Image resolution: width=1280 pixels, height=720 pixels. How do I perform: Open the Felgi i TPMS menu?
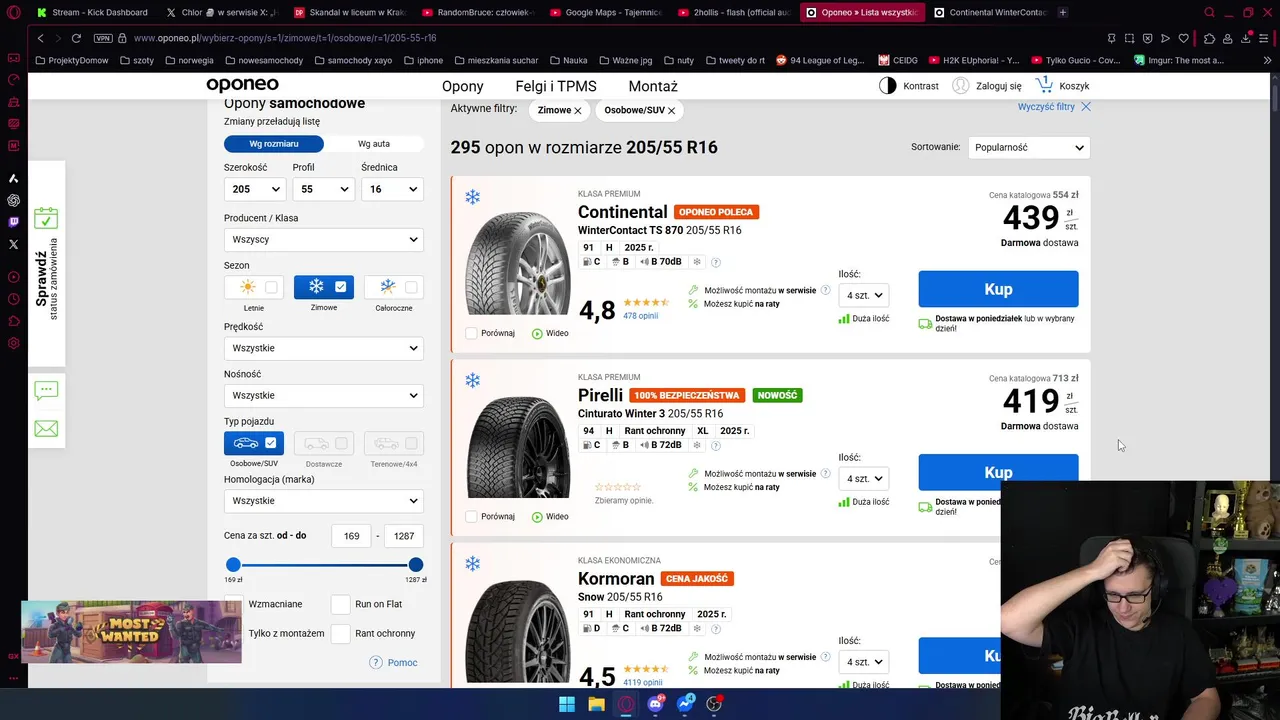pyautogui.click(x=556, y=86)
